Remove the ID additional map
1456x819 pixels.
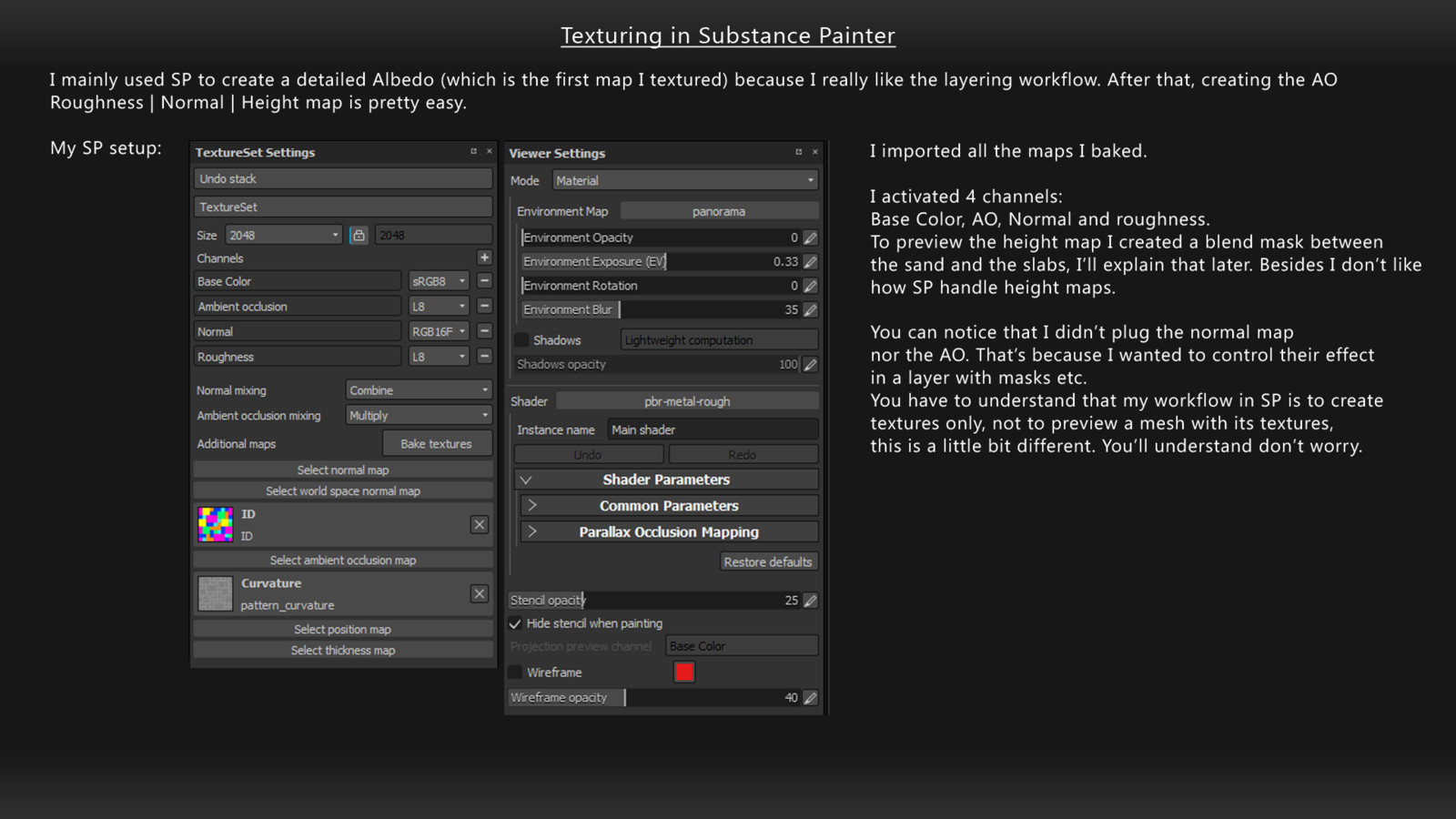click(x=480, y=525)
